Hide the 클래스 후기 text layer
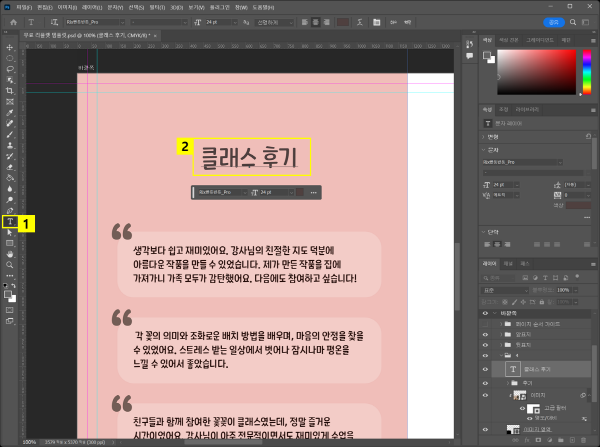 click(x=486, y=367)
